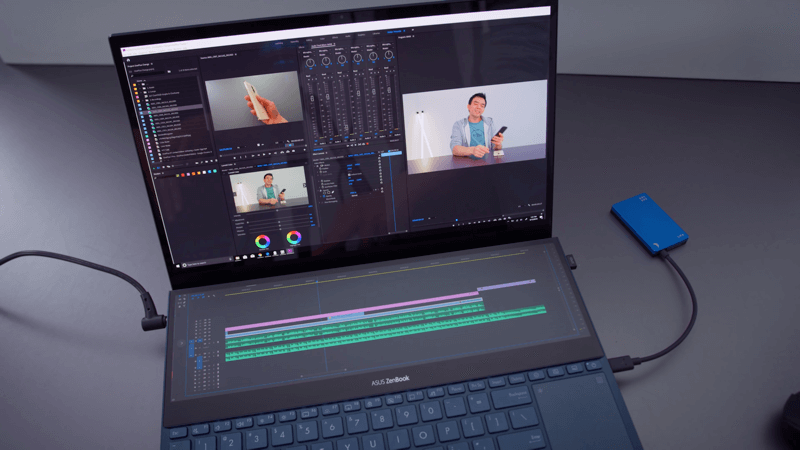Click the blue Source monitor timecode
This screenshot has width=800, height=450.
(x=225, y=149)
